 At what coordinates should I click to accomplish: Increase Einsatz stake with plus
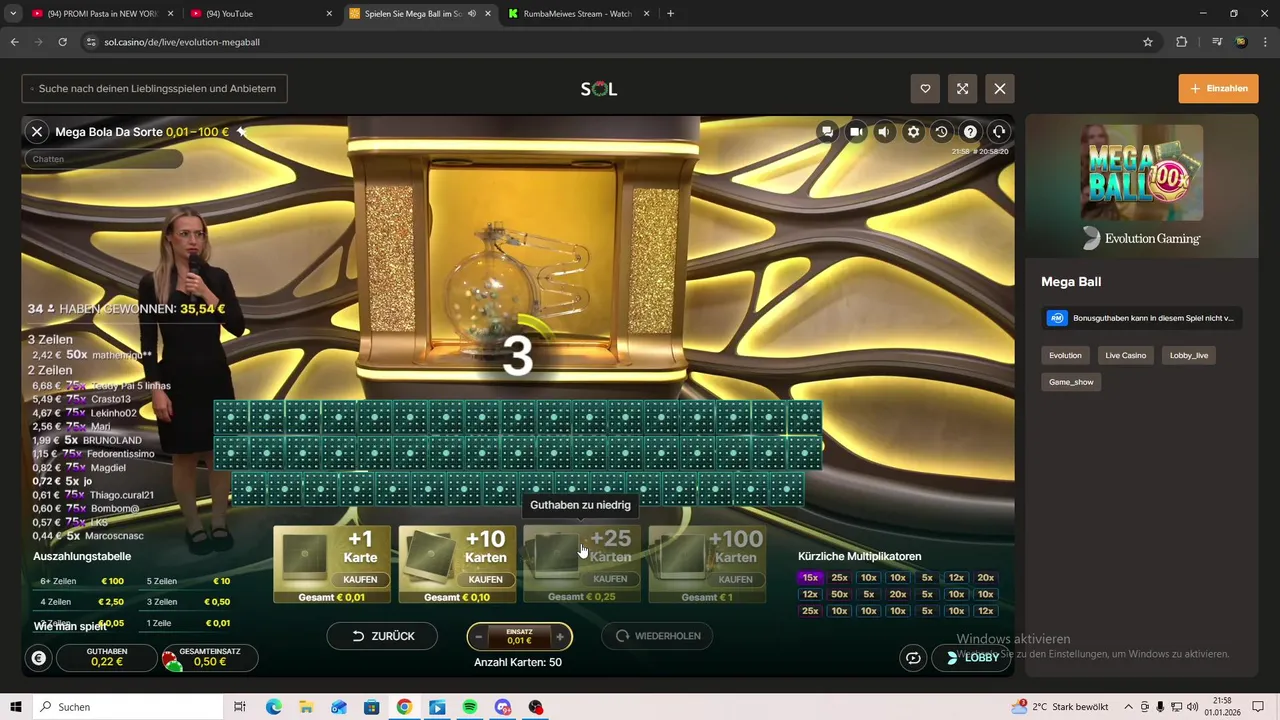coord(560,636)
